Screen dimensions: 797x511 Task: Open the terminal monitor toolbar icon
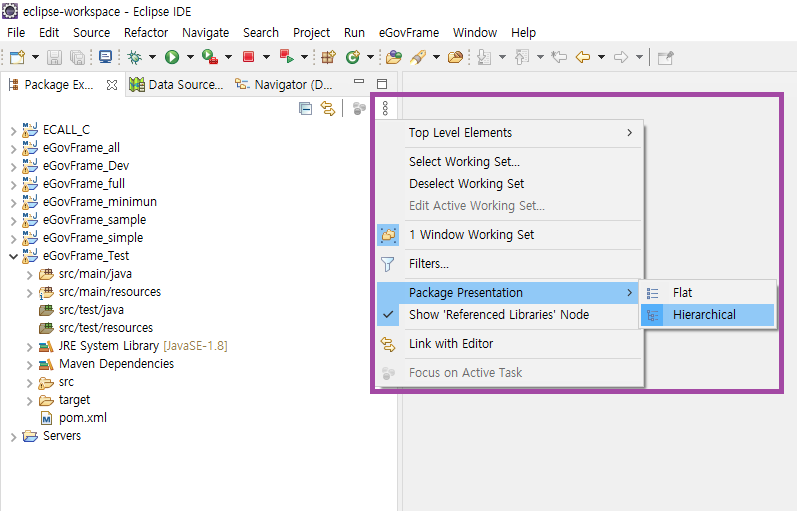105,57
